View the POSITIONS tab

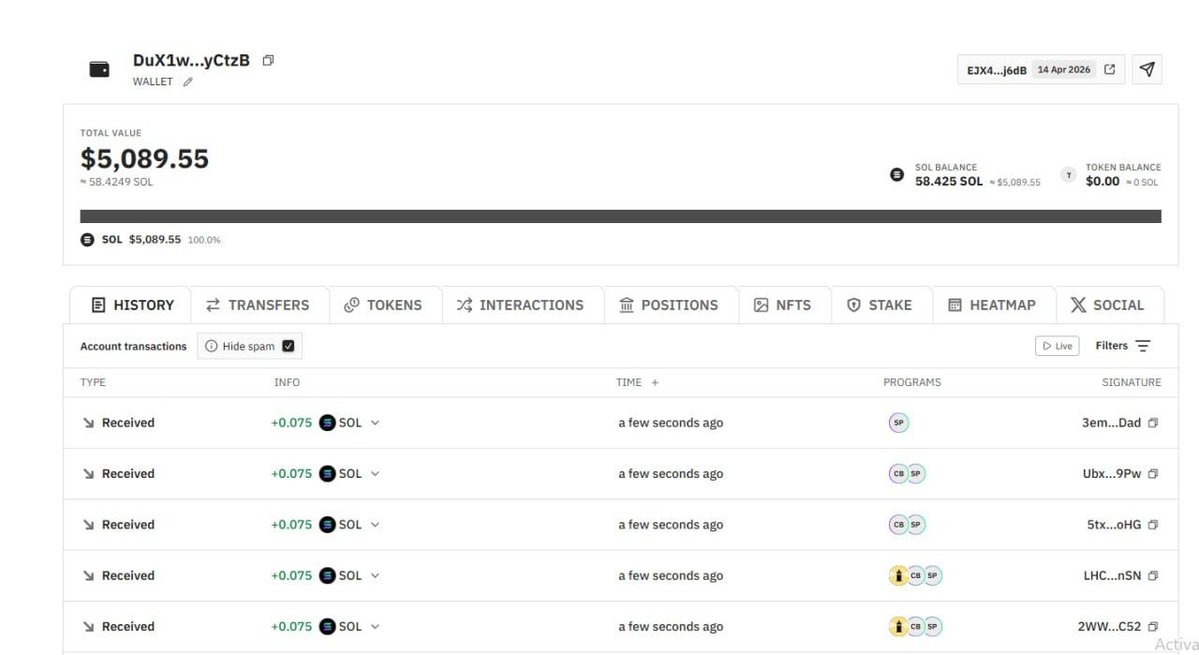click(x=671, y=305)
